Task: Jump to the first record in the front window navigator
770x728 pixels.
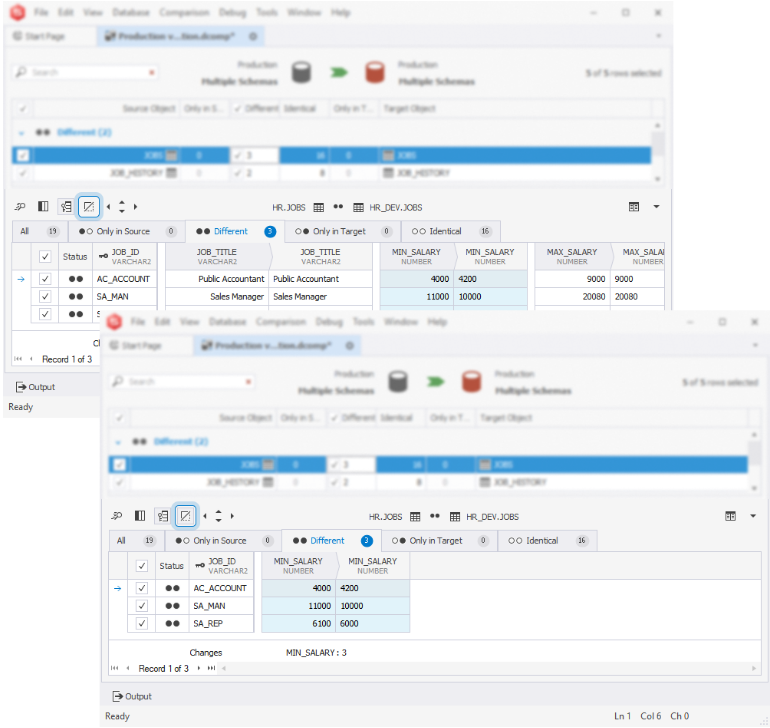Action: point(114,668)
